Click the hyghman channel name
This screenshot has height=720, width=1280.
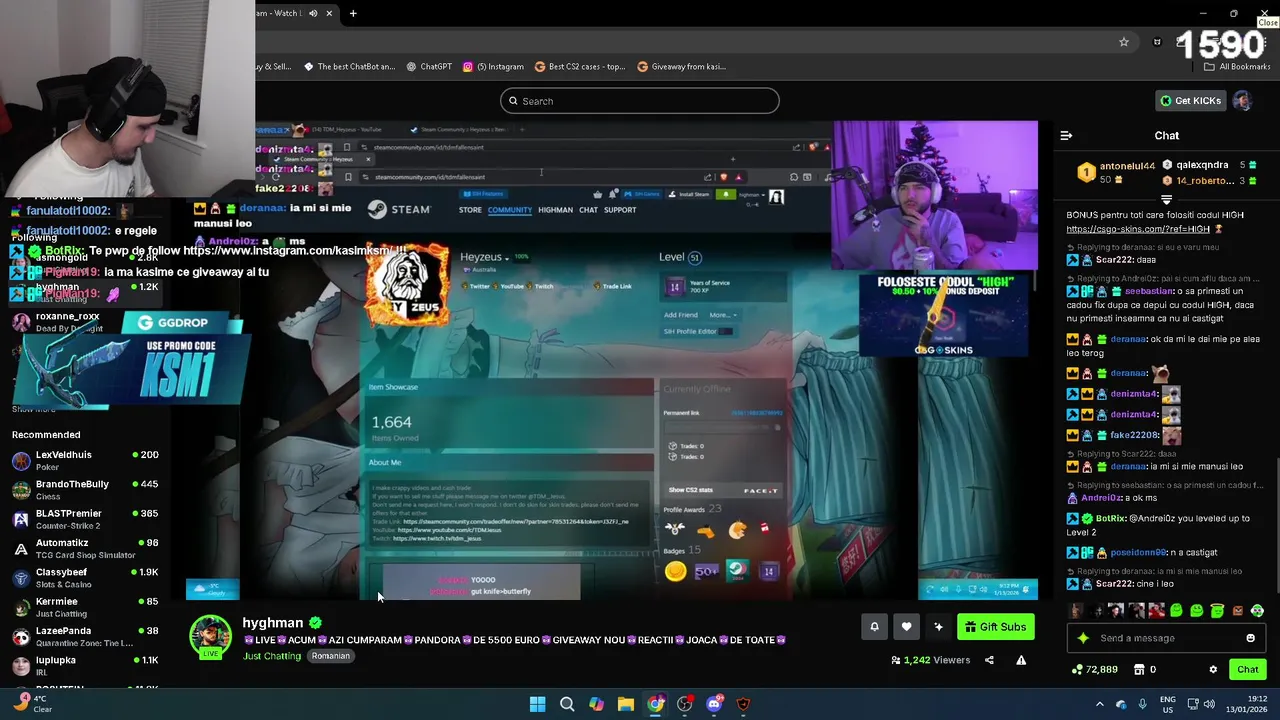tap(272, 622)
